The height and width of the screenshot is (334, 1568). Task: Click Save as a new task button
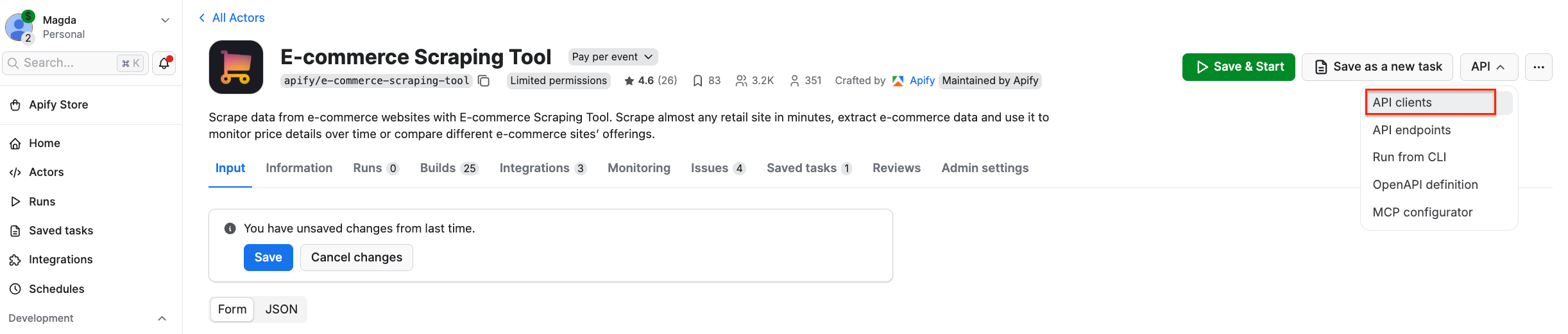point(1377,67)
